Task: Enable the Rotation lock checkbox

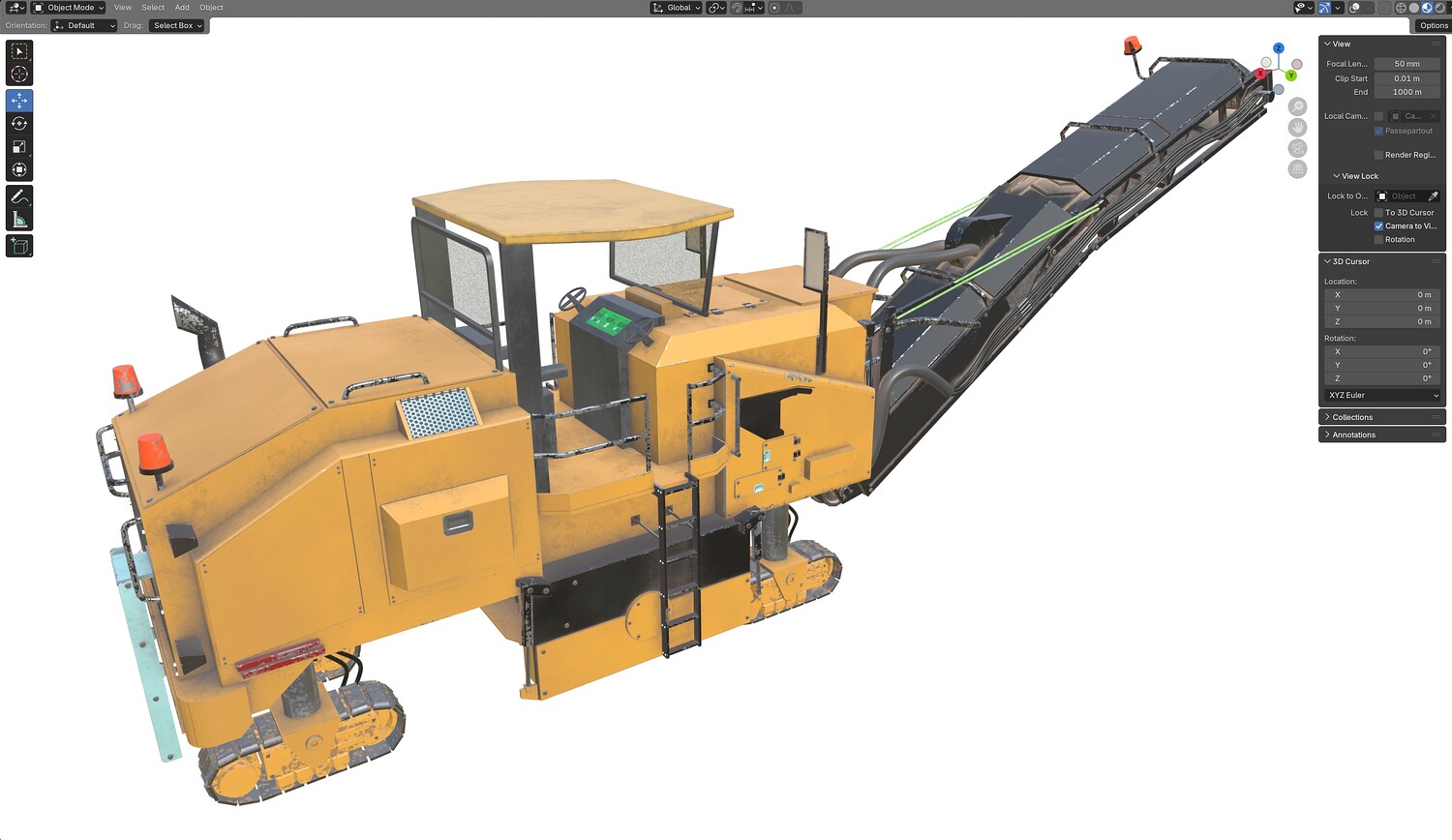Action: (1379, 240)
